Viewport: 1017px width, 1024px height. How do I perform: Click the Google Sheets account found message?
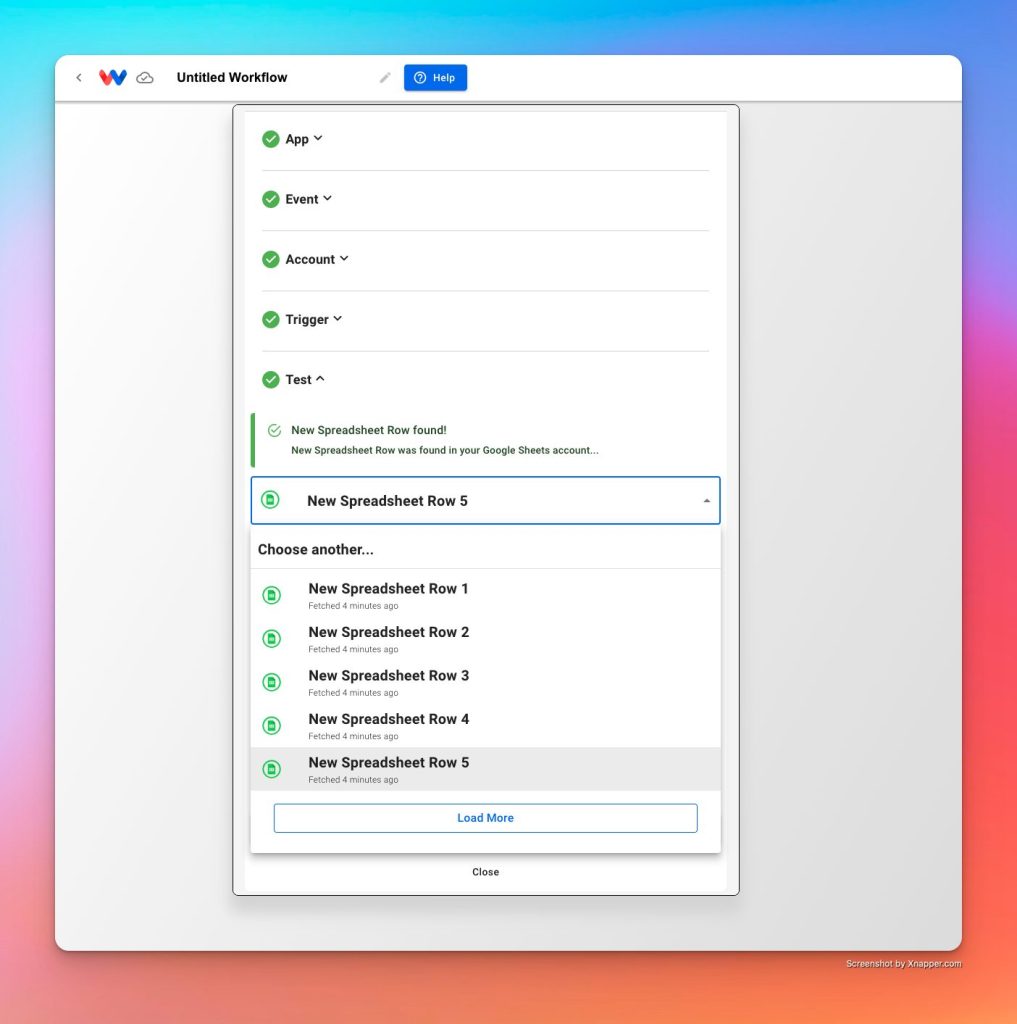pyautogui.click(x=445, y=450)
